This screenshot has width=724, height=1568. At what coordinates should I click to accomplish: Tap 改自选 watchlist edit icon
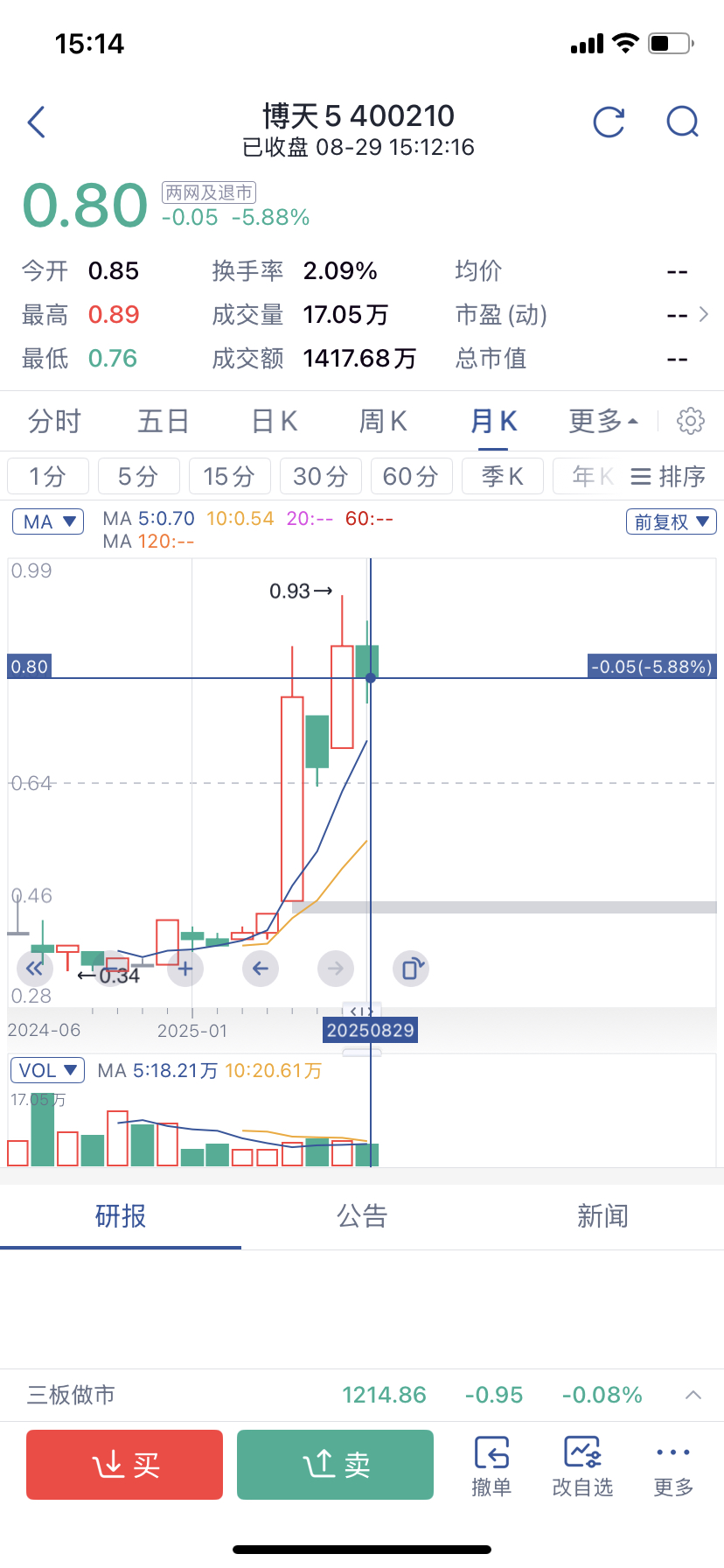(582, 1466)
